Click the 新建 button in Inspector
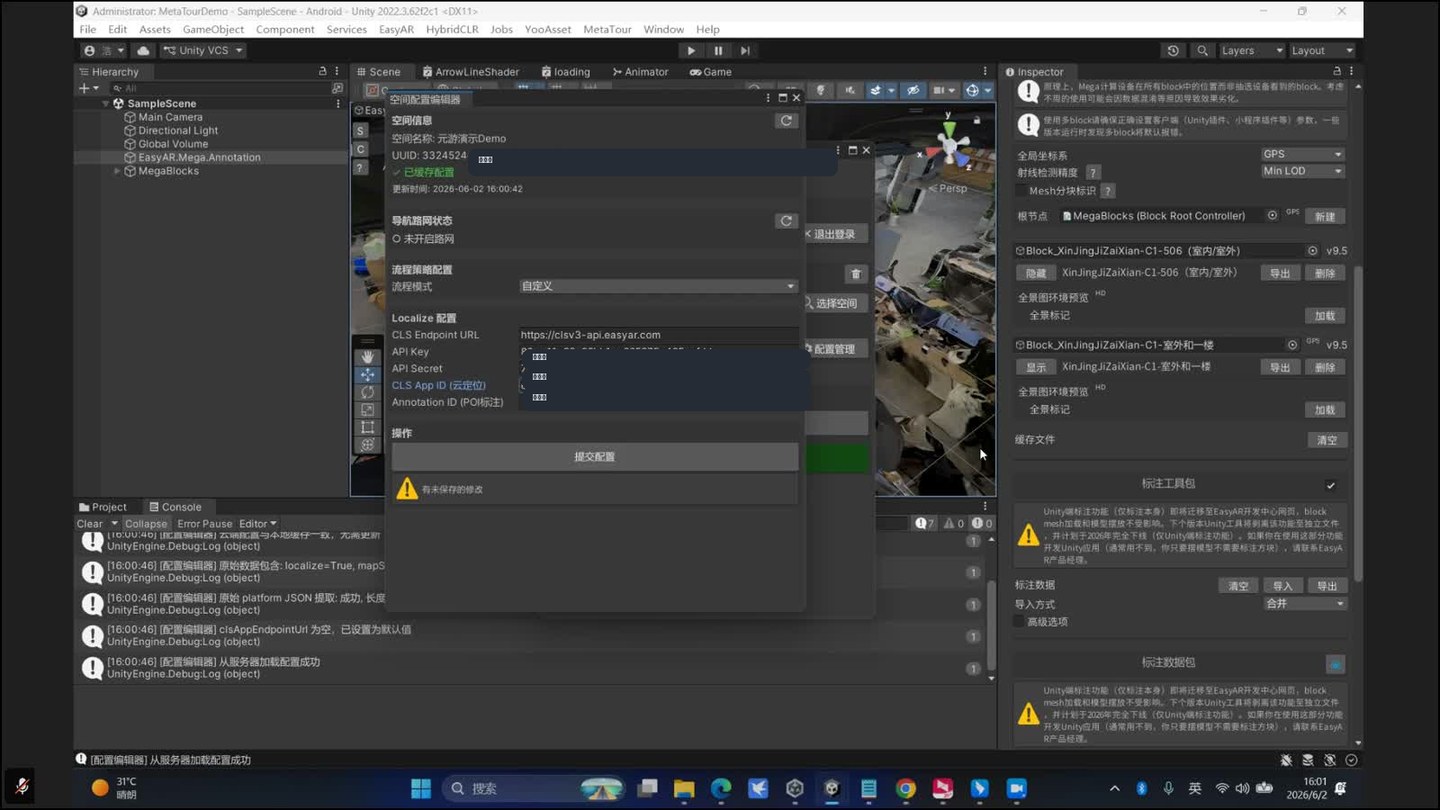This screenshot has height=810, width=1440. tap(1325, 216)
